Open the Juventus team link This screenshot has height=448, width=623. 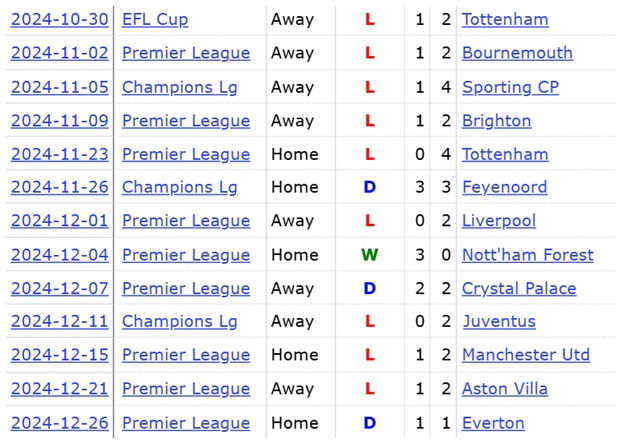(x=498, y=321)
